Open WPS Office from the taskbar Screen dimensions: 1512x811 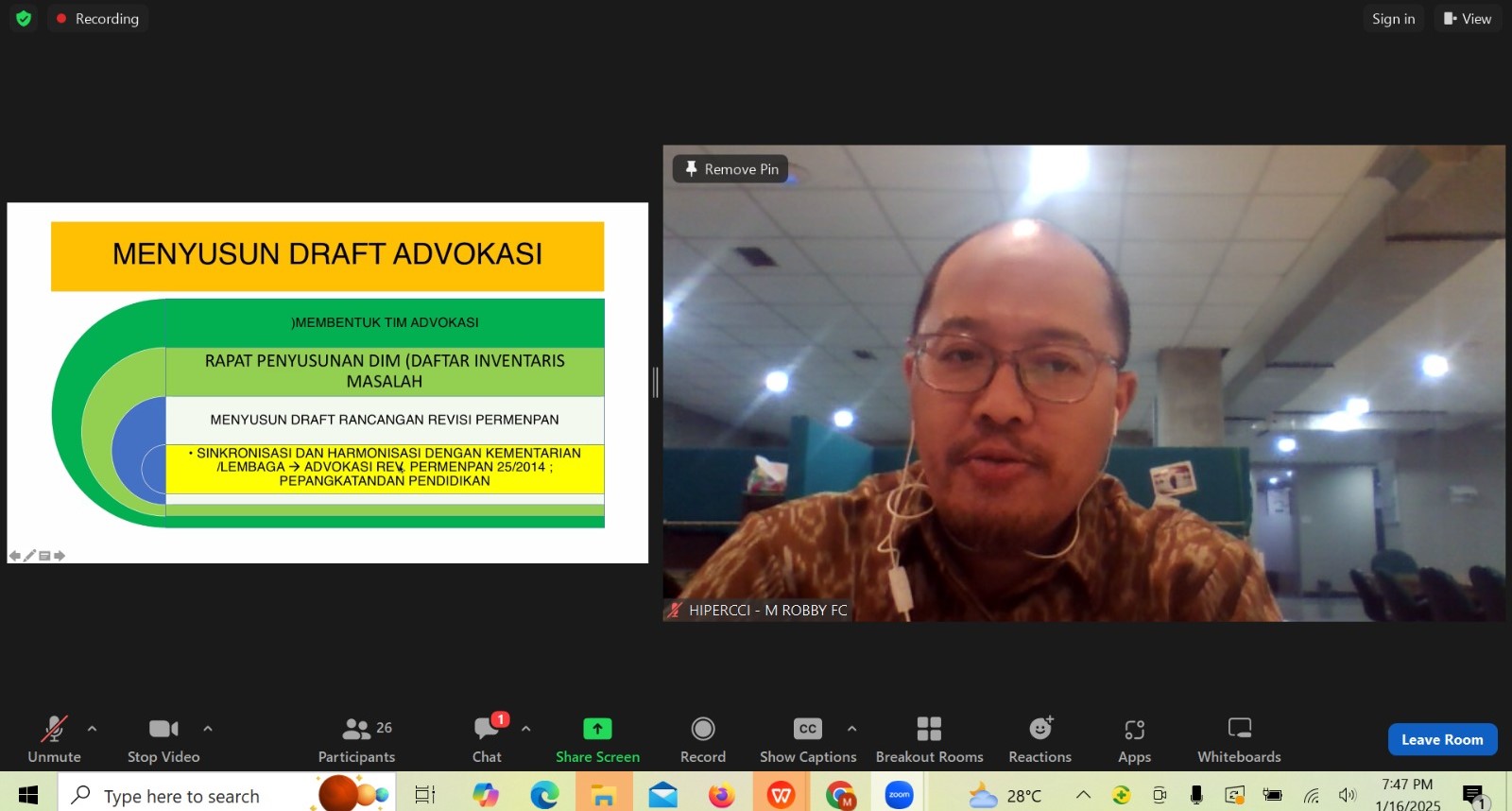click(x=782, y=795)
